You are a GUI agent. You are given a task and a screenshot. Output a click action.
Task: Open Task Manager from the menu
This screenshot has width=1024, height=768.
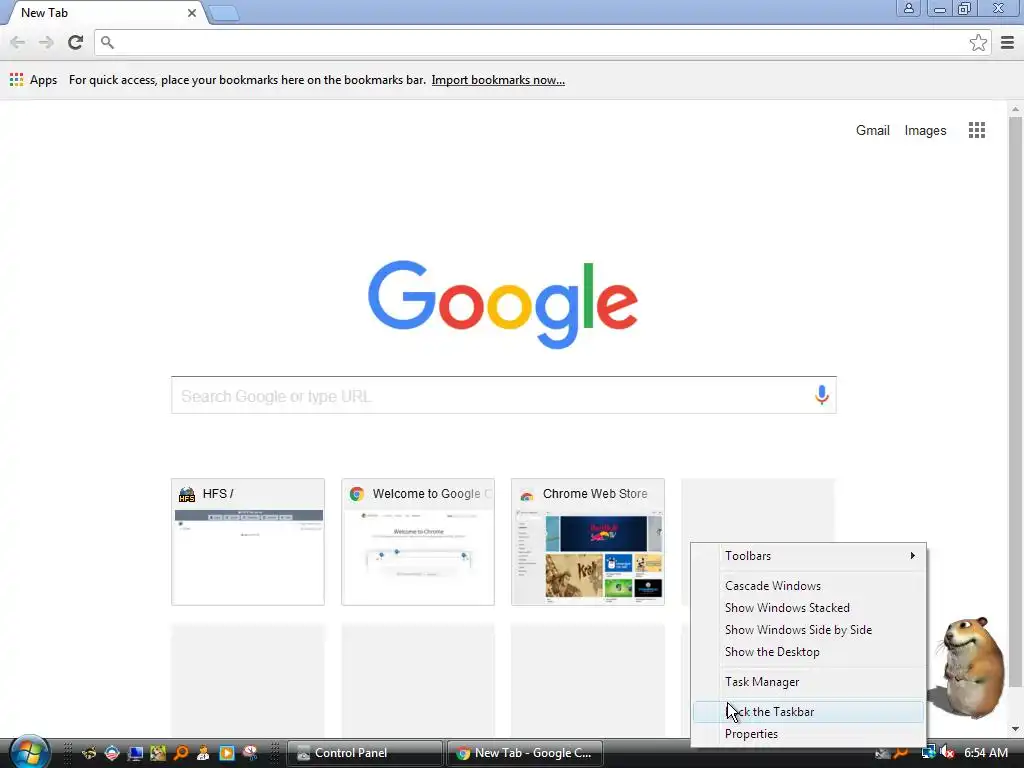[808, 682]
